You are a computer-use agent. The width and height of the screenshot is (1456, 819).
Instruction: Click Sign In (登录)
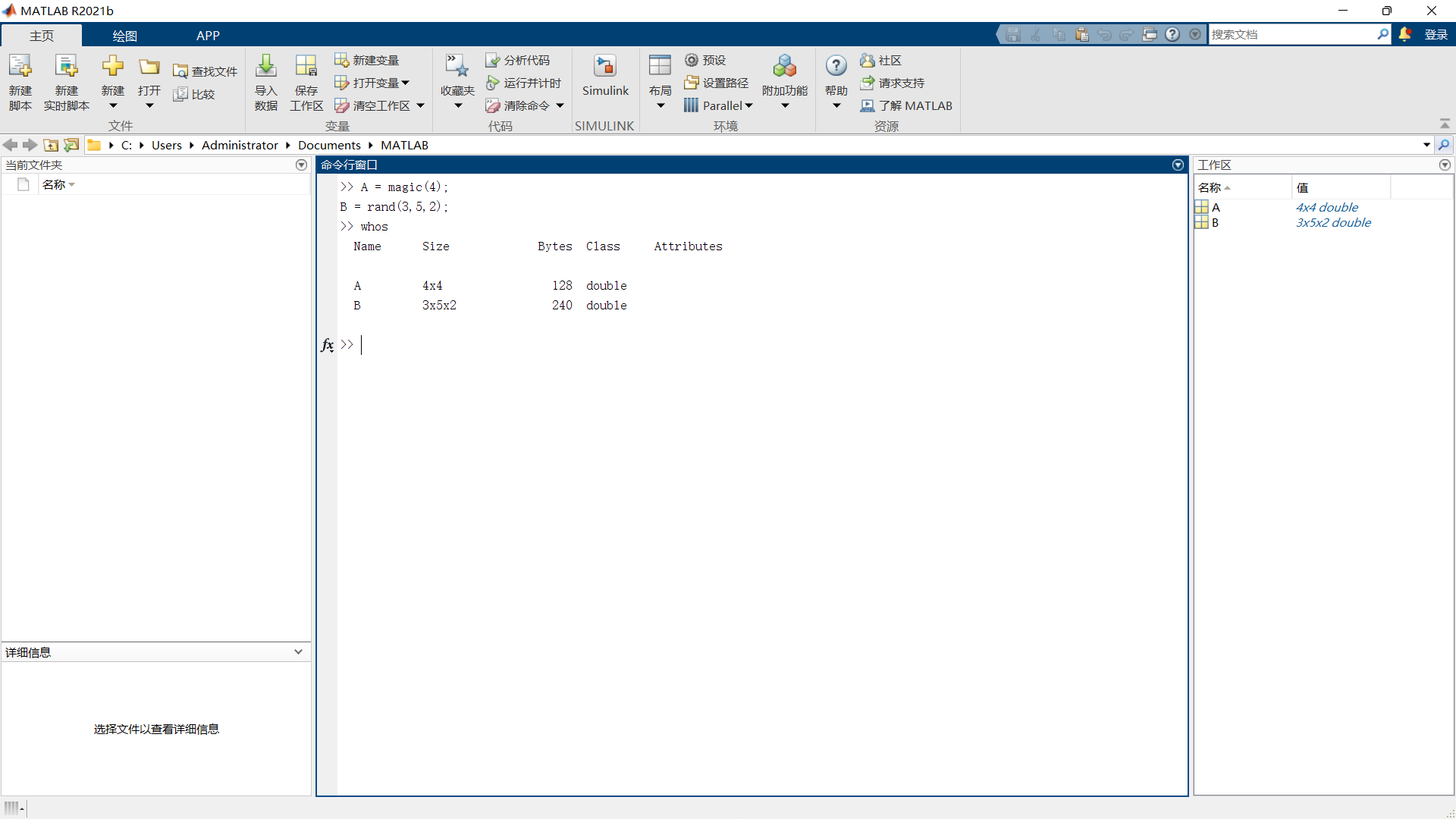point(1436,34)
